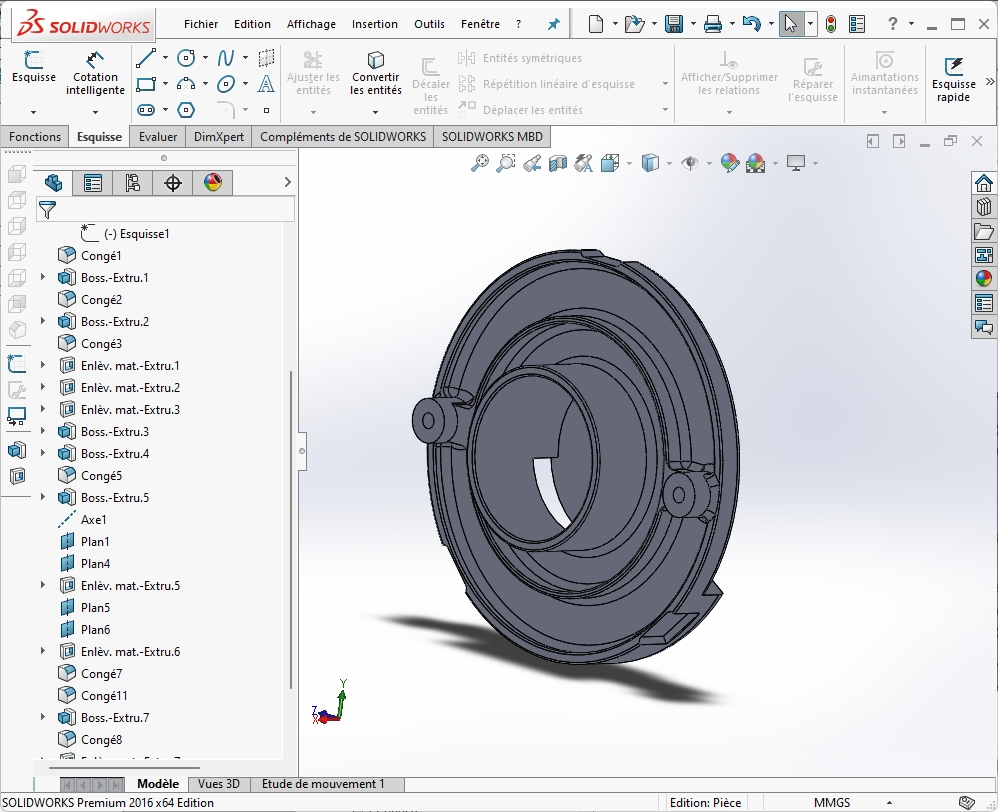The width and height of the screenshot is (998, 812).
Task: Open the ConfigurationManager panel tab
Action: (x=132, y=182)
